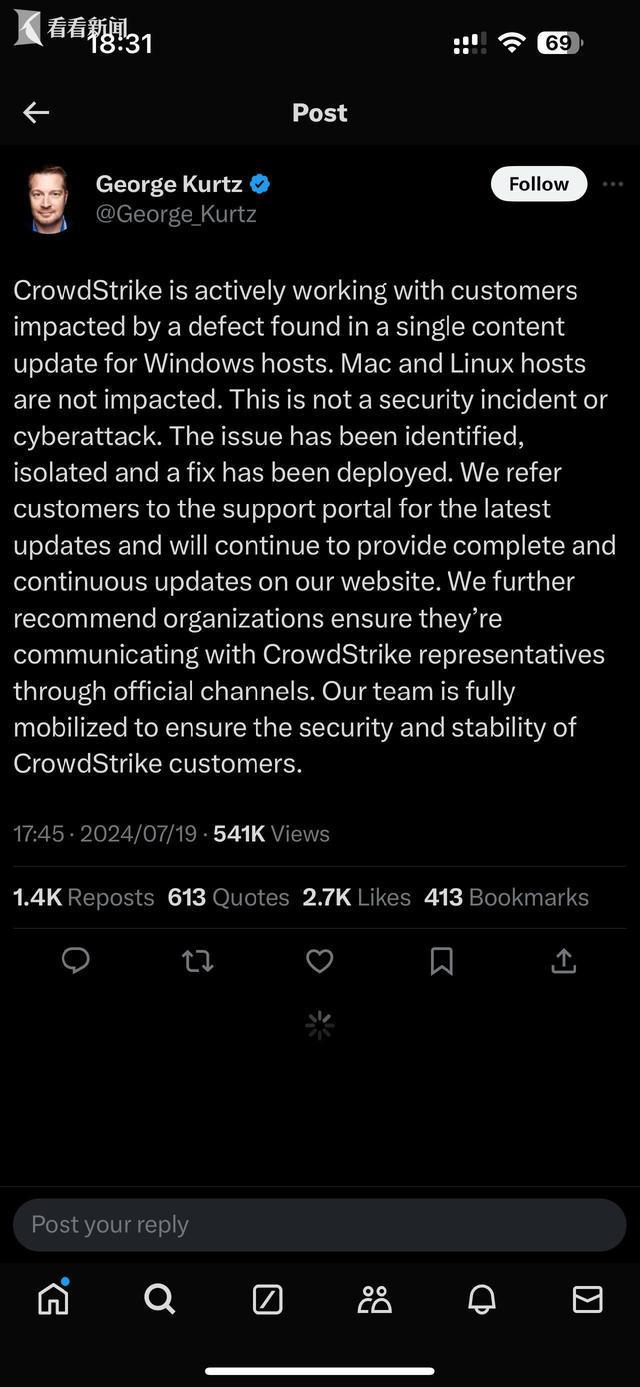
Task: Open George Kurtz's profile picture
Action: click(x=47, y=199)
